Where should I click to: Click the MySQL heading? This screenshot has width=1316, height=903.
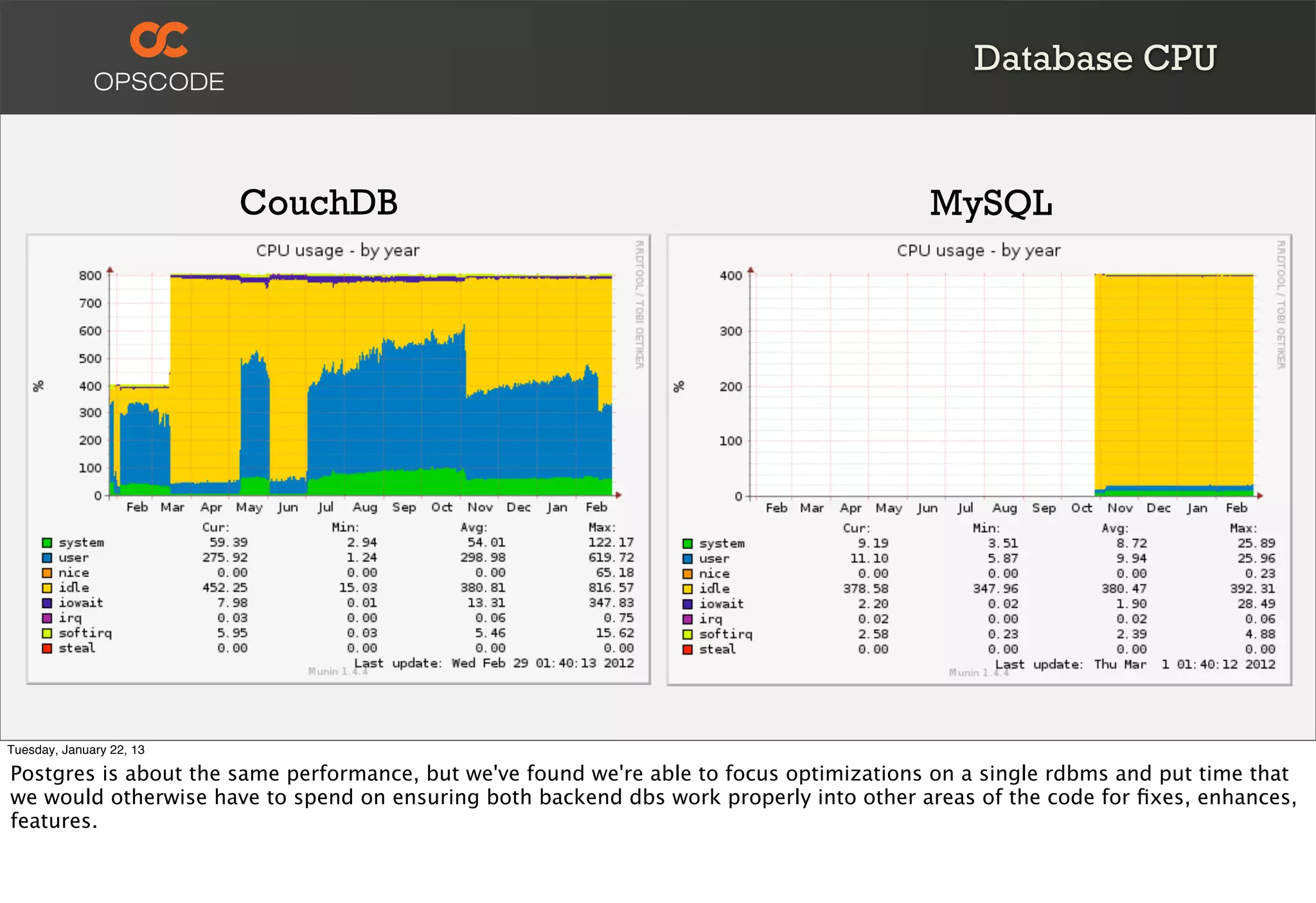click(991, 204)
